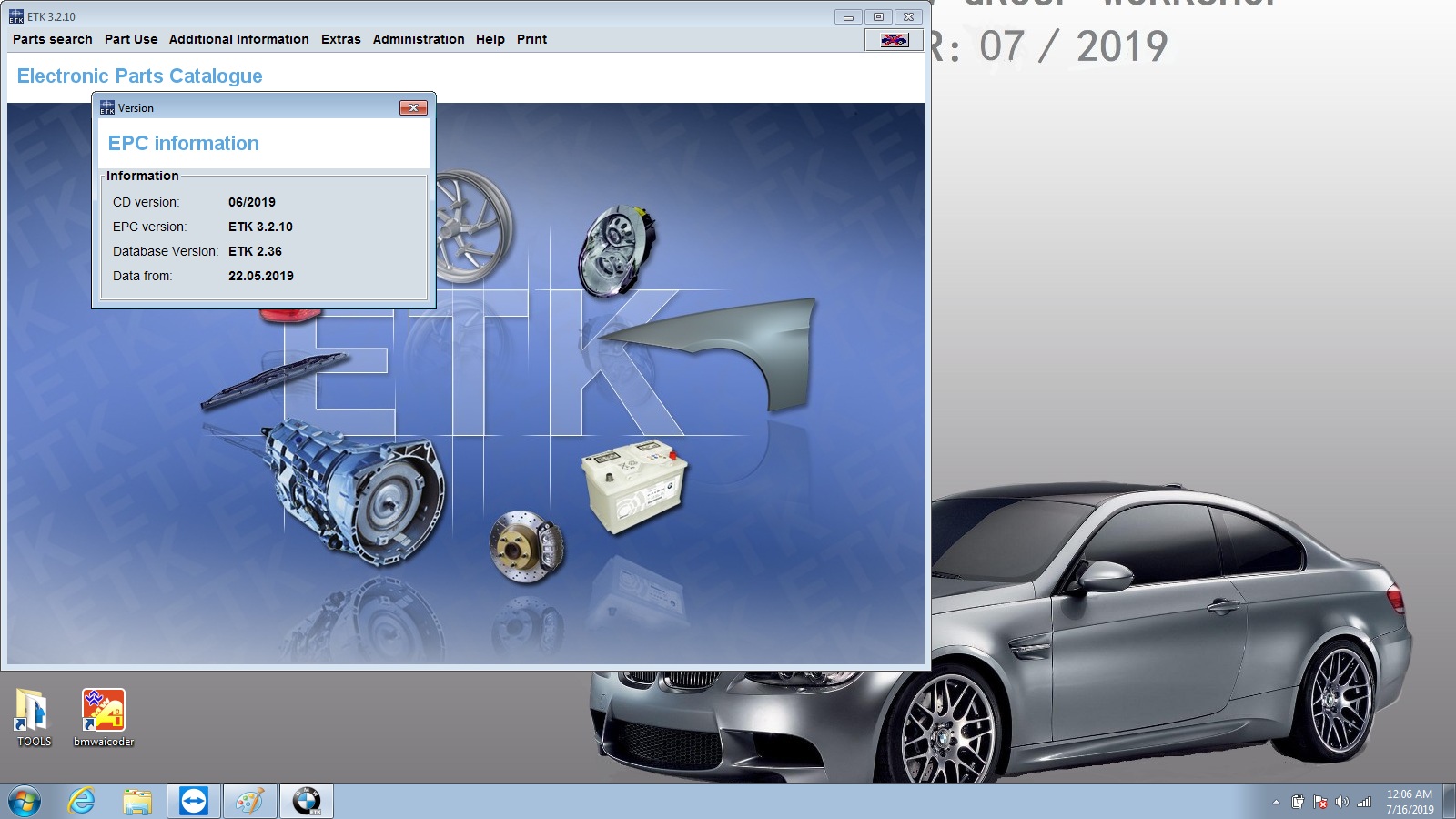The width and height of the screenshot is (1456, 819).
Task: Open the Windows Start menu
Action: pos(25,802)
